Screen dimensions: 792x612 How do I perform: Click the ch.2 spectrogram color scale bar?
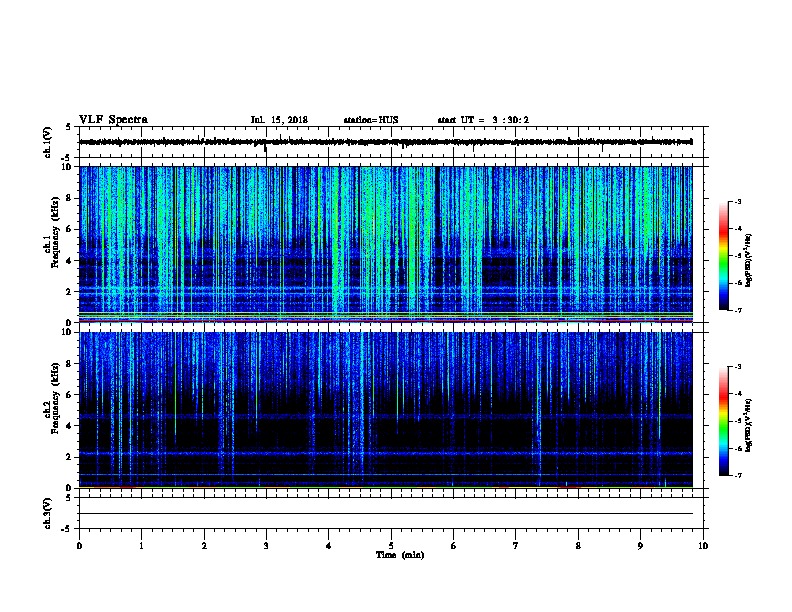724,421
